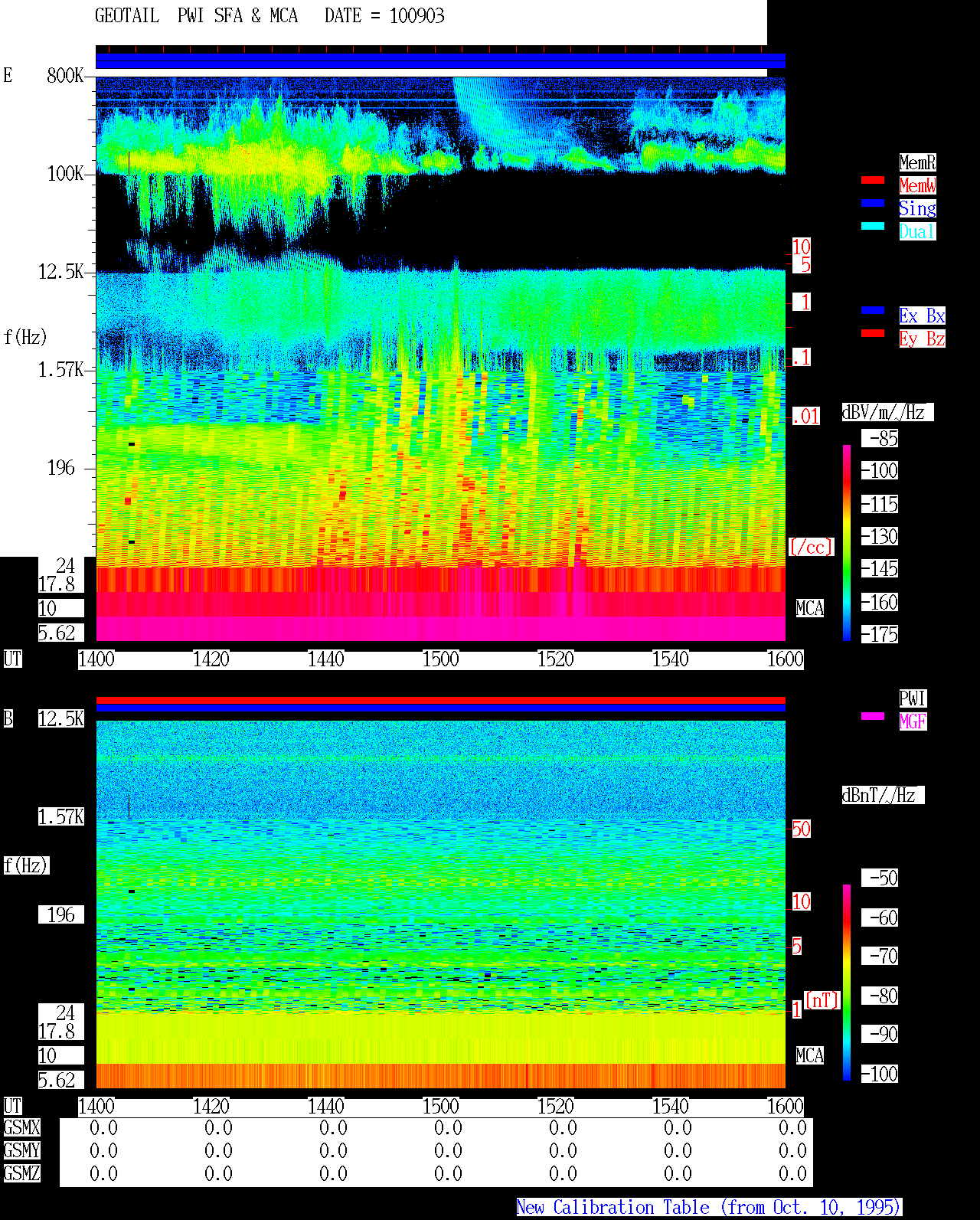
Task: Click the DATE = 100903 text
Action: click(384, 16)
